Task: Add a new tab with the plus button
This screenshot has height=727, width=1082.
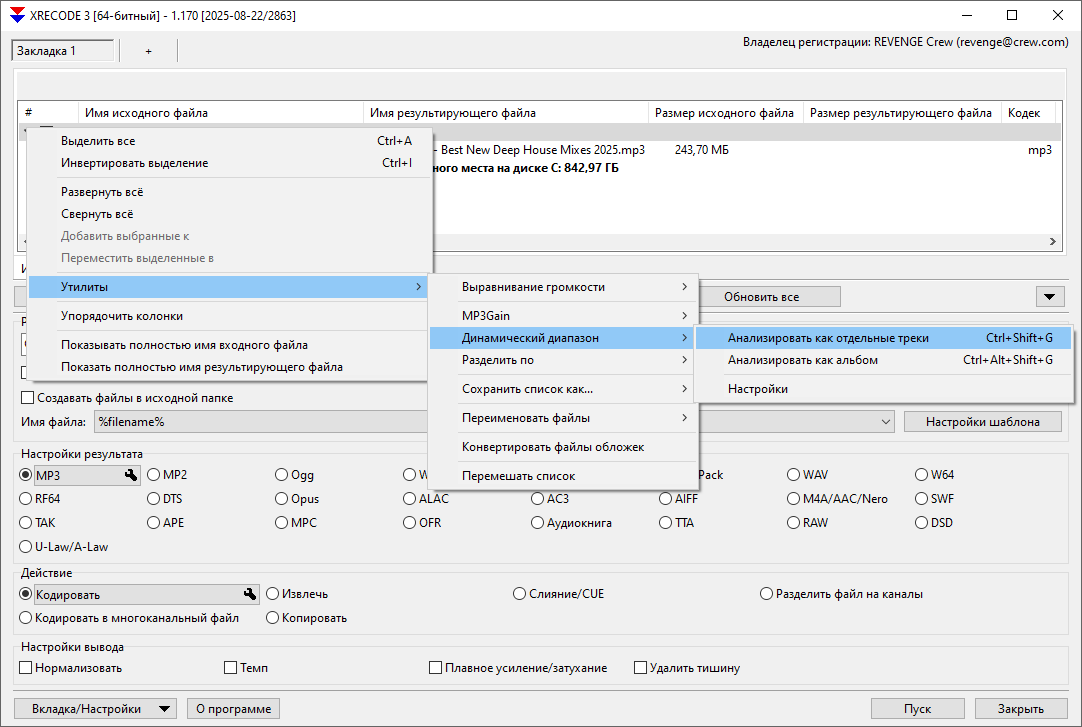Action: (148, 51)
